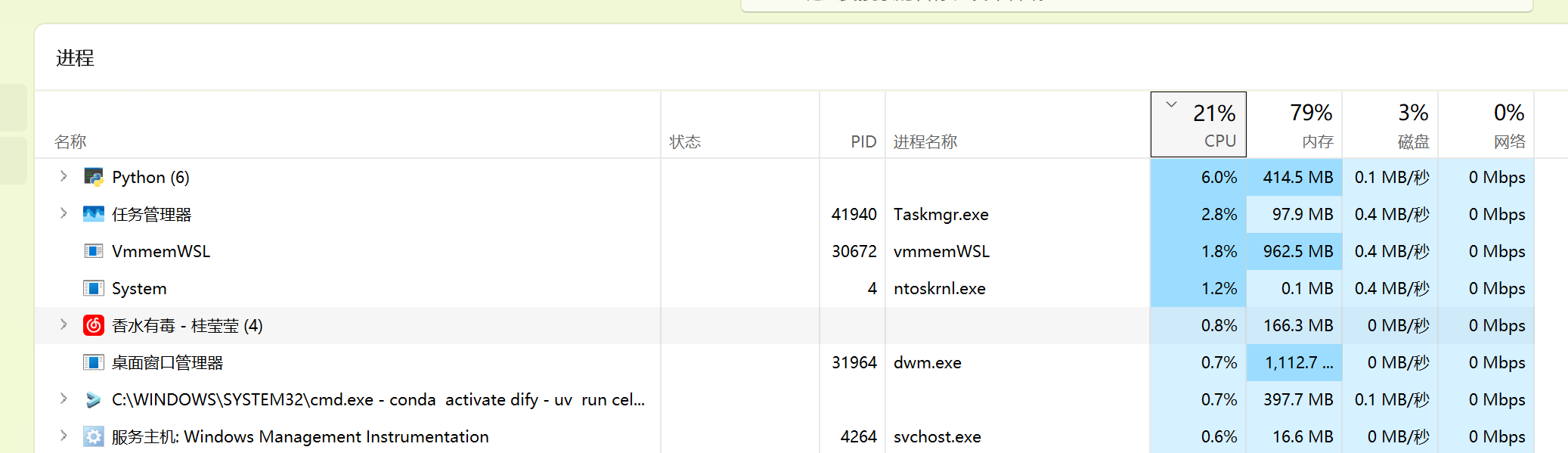Expand 服务主机: Windows Management Instrumentation
1568x453 pixels.
pyautogui.click(x=64, y=436)
